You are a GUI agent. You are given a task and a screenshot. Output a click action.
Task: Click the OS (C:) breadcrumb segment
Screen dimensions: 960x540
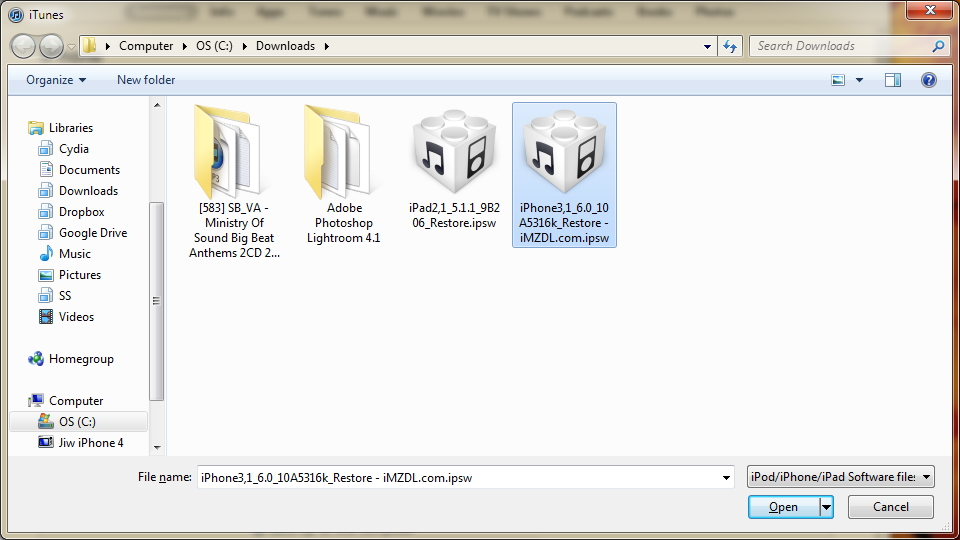pos(214,46)
